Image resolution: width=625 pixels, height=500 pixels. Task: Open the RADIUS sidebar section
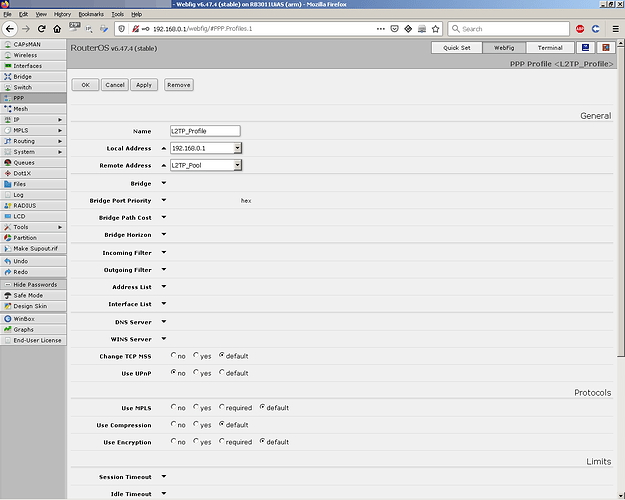click(x=33, y=206)
